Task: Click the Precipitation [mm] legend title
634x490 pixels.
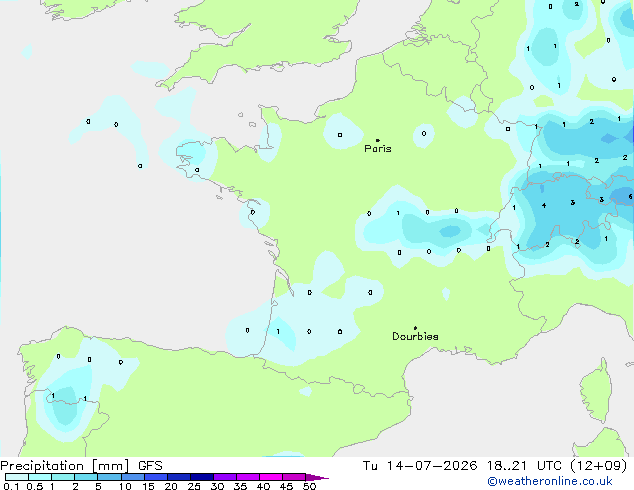Action: tap(65, 466)
